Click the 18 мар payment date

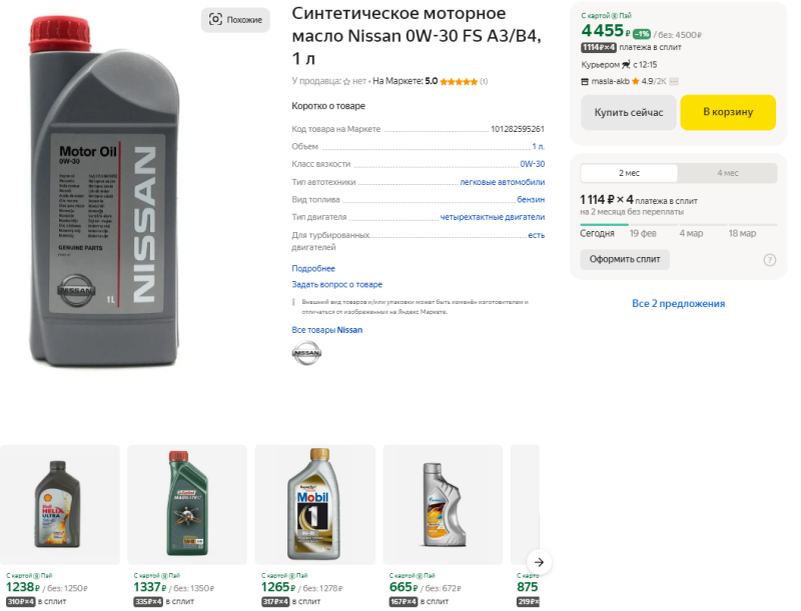click(x=742, y=233)
